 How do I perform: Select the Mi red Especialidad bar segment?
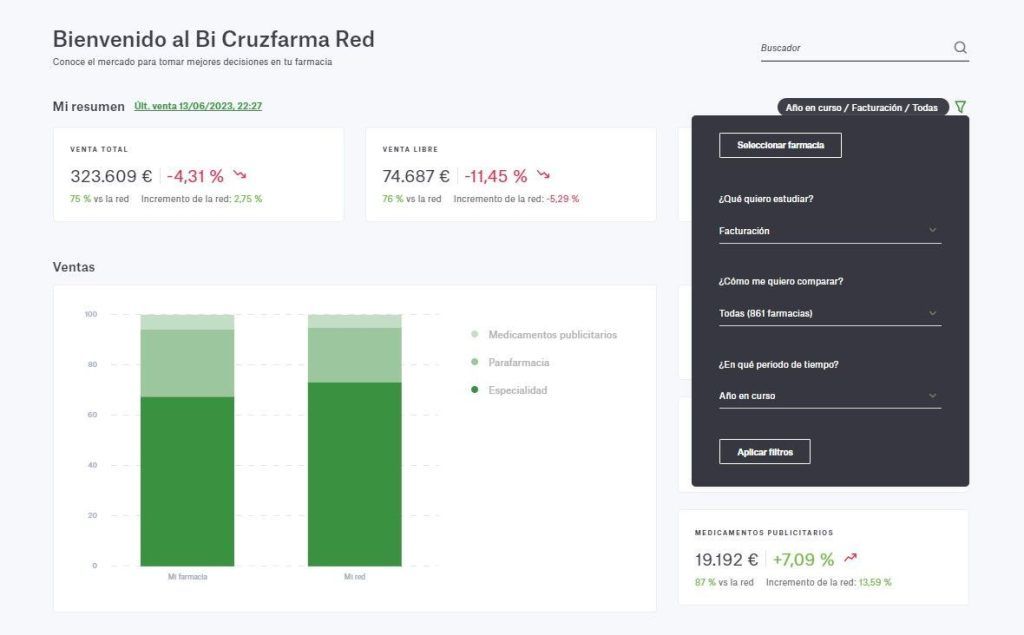[355, 474]
